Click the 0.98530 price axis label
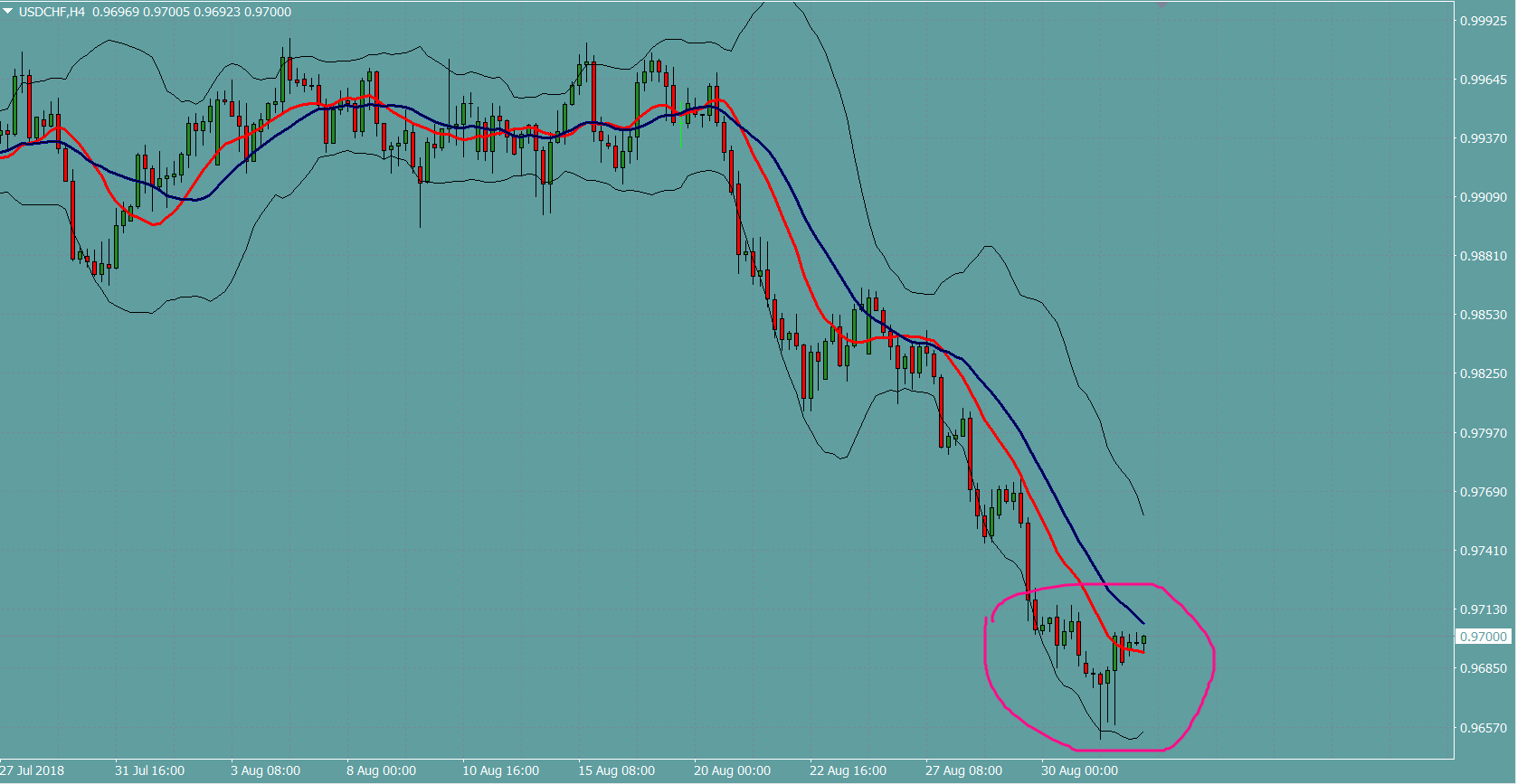This screenshot has height=784, width=1517. 1484,315
